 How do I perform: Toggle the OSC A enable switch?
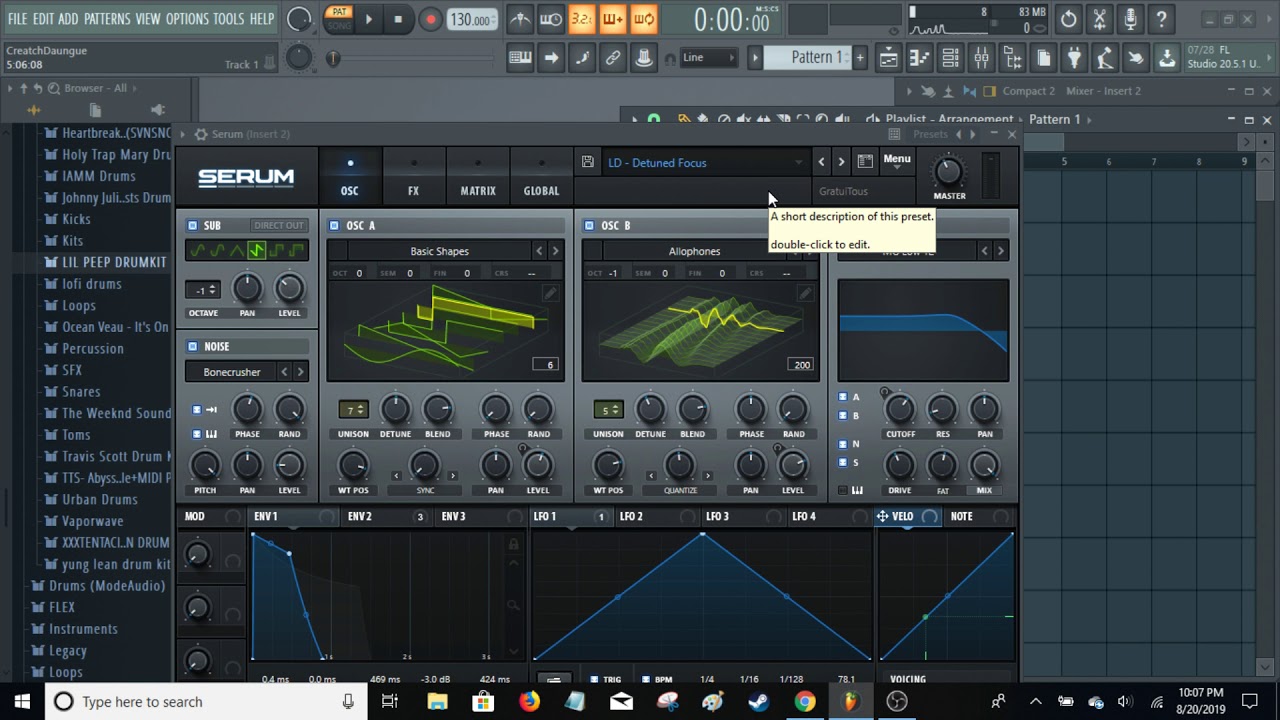pyautogui.click(x=334, y=226)
